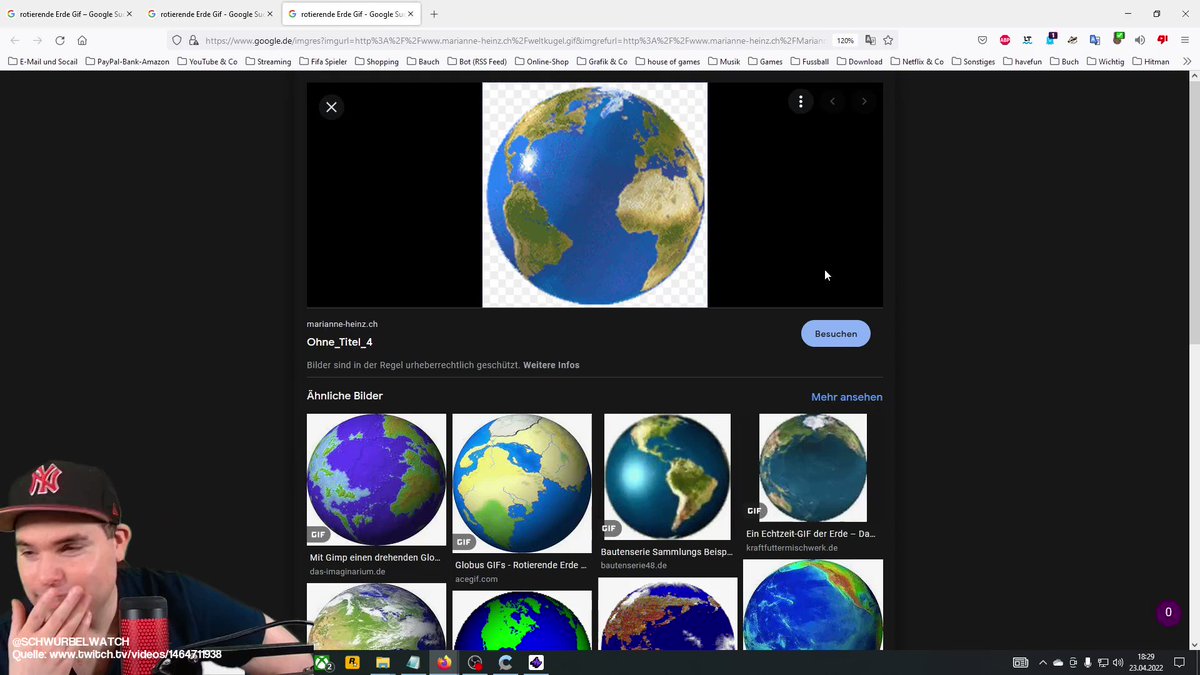Click the translate page icon in address bar
This screenshot has height=675, width=1200.
pyautogui.click(x=870, y=40)
